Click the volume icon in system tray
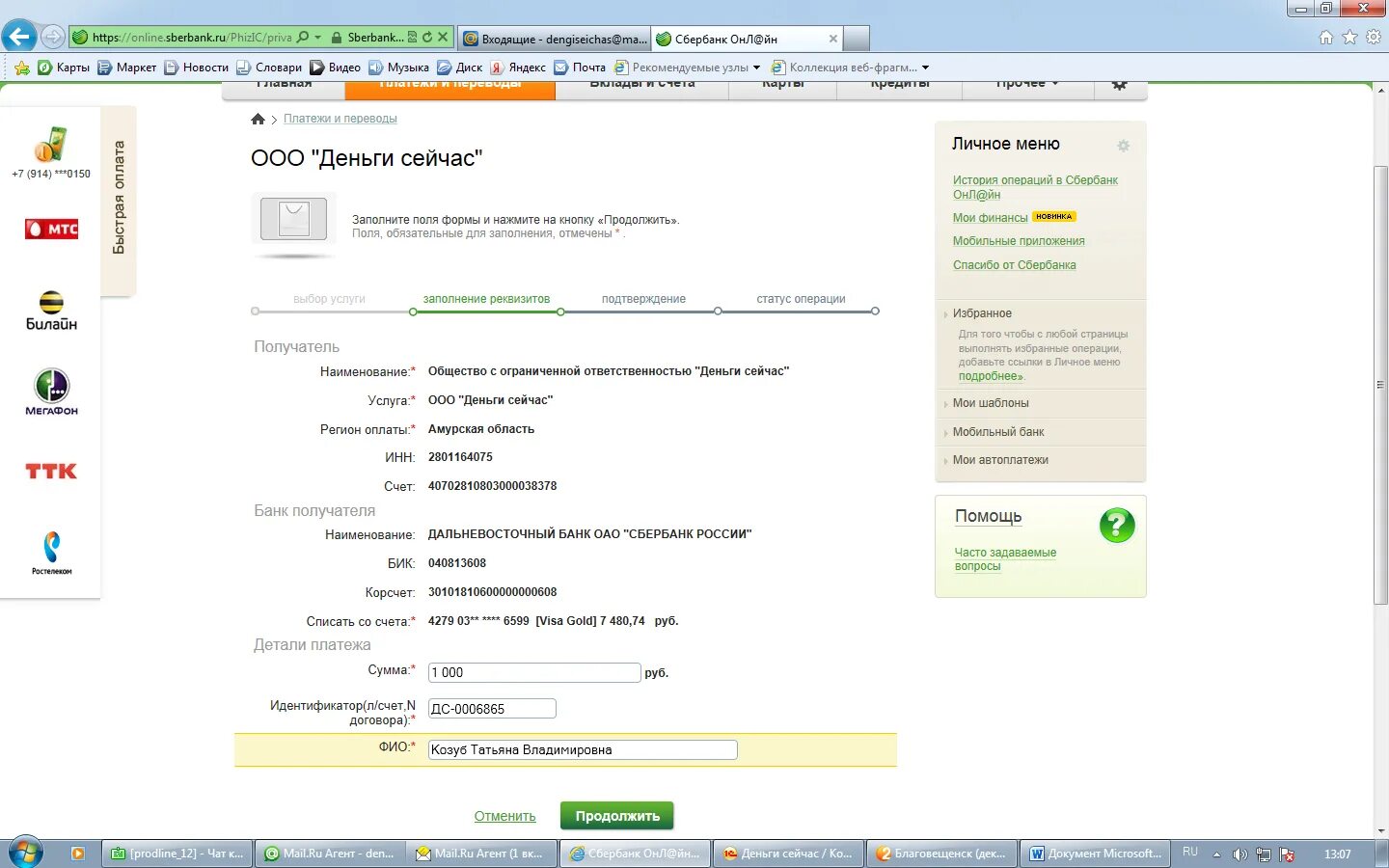The width and height of the screenshot is (1389, 868). point(1239,854)
